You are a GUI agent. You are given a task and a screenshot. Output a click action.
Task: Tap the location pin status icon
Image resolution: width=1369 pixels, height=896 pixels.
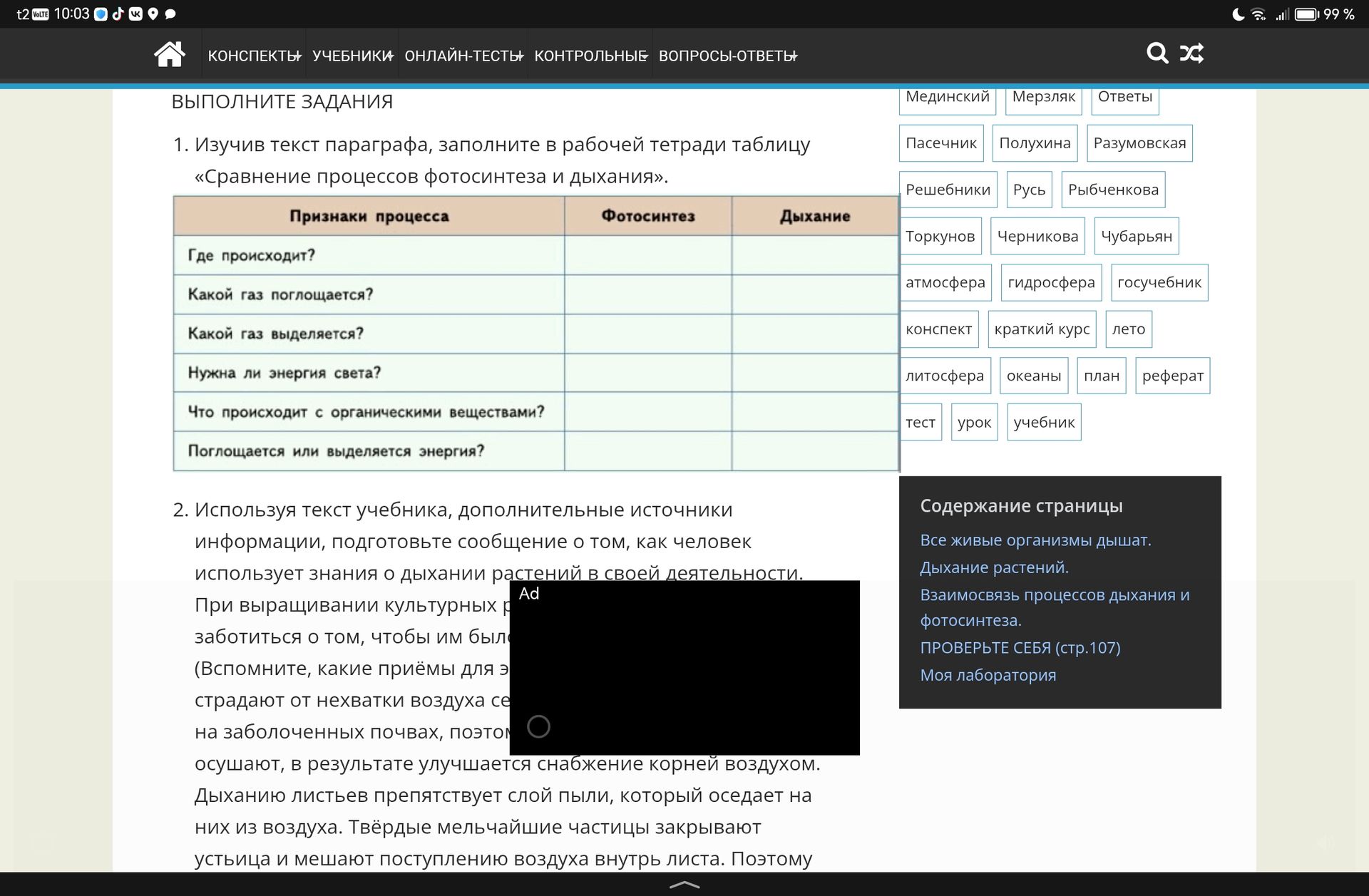tap(153, 14)
